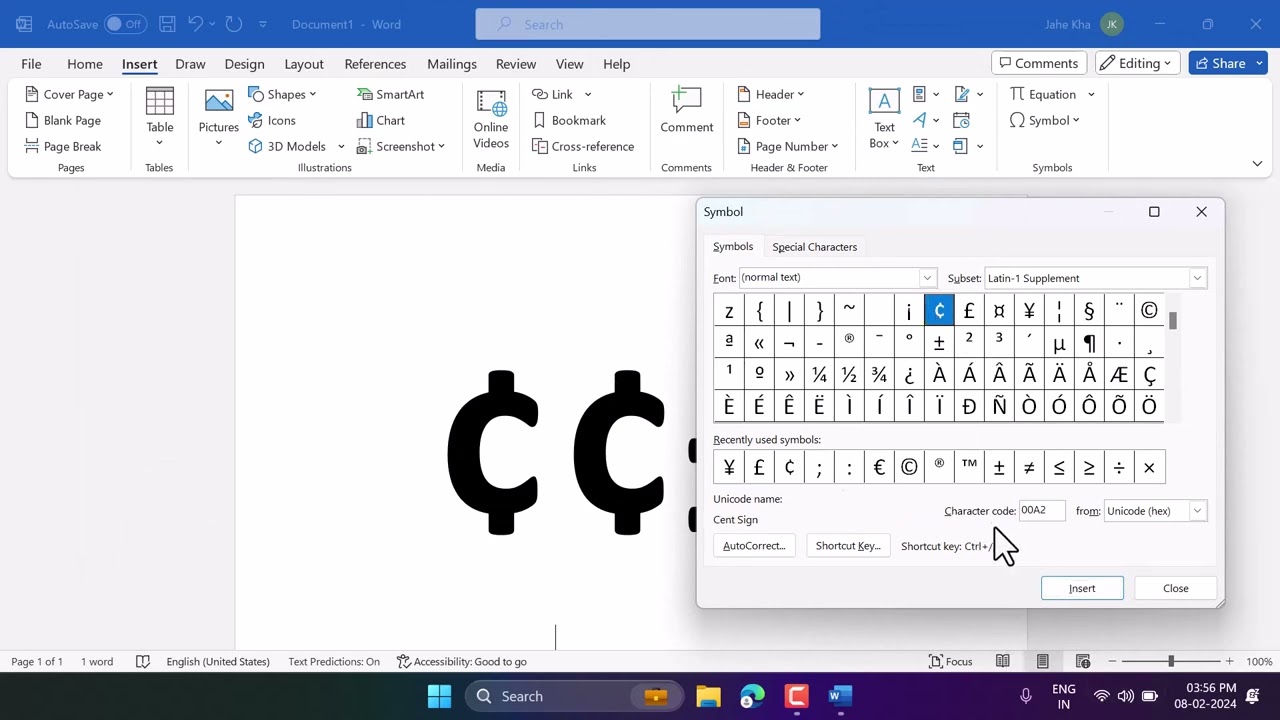Viewport: 1280px width, 720px height.
Task: Click the Shortcut Key... button
Action: [x=848, y=546]
